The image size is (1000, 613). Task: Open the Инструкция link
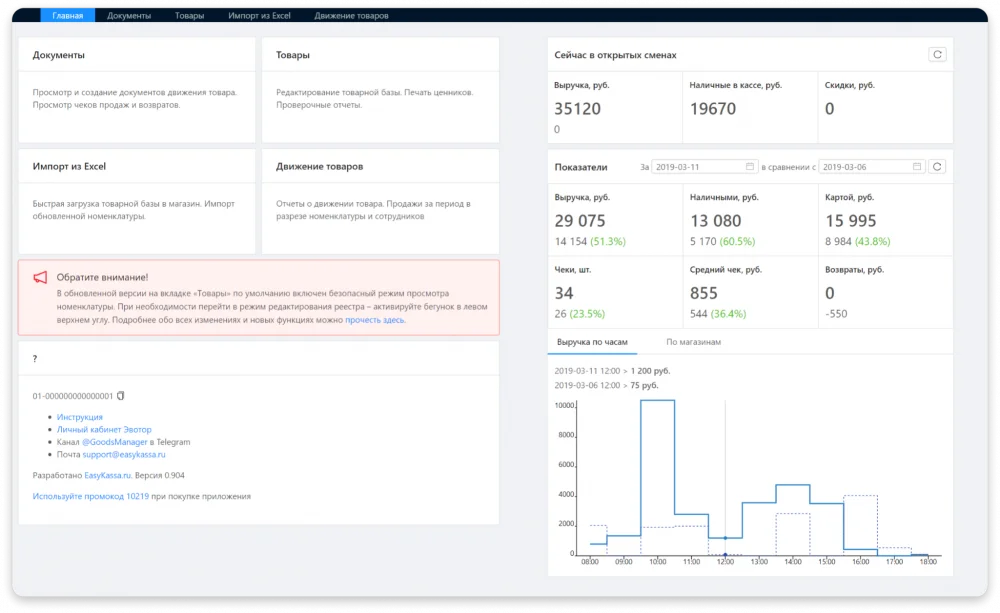click(x=80, y=417)
